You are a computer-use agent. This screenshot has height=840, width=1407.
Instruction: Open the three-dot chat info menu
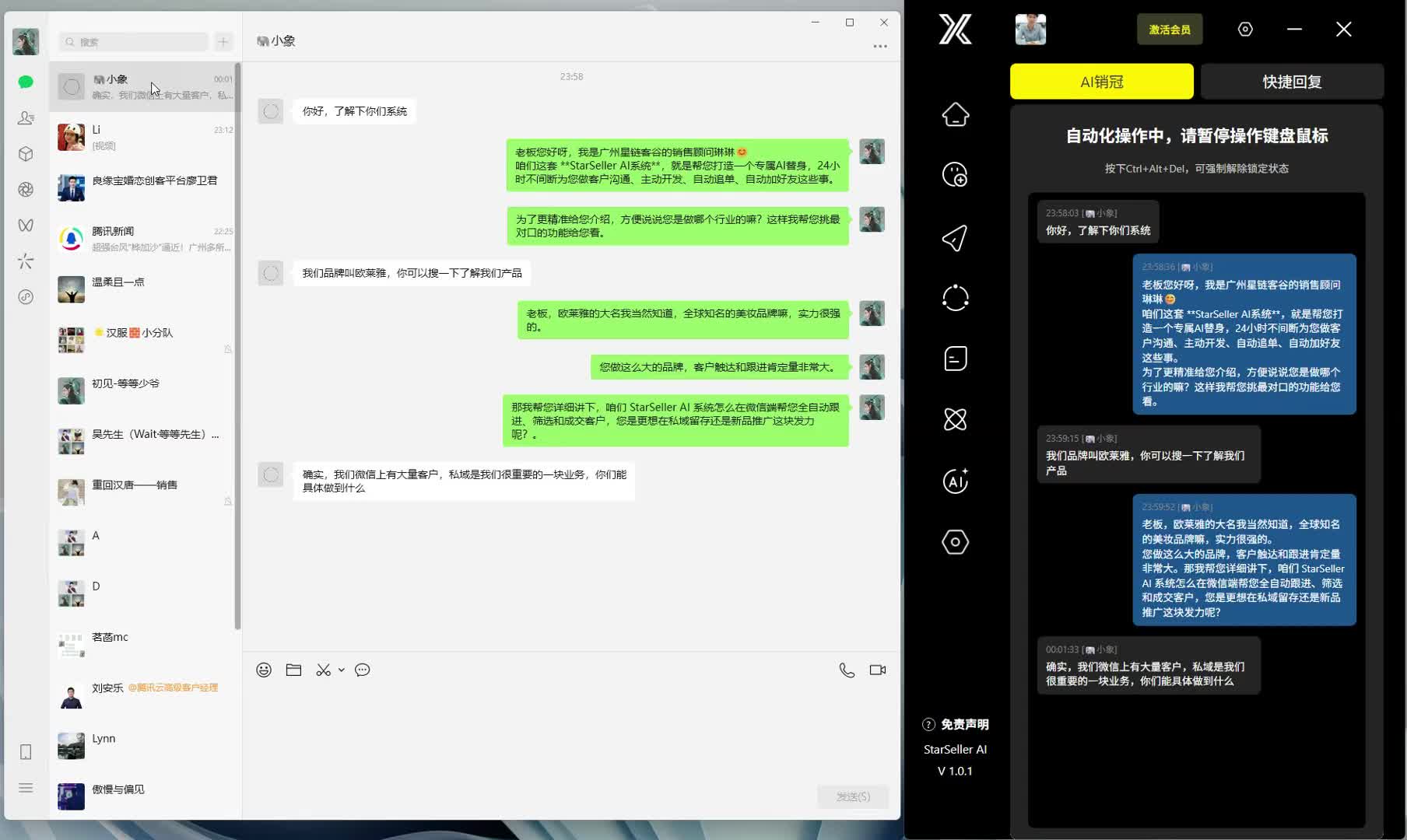880,47
